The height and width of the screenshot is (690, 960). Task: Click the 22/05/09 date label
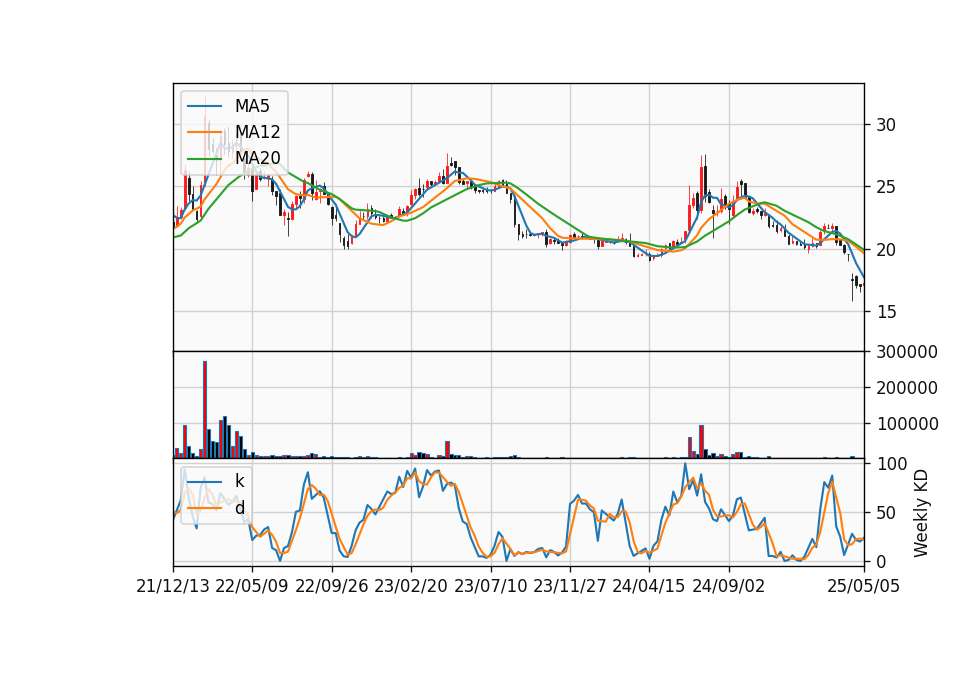tap(252, 586)
